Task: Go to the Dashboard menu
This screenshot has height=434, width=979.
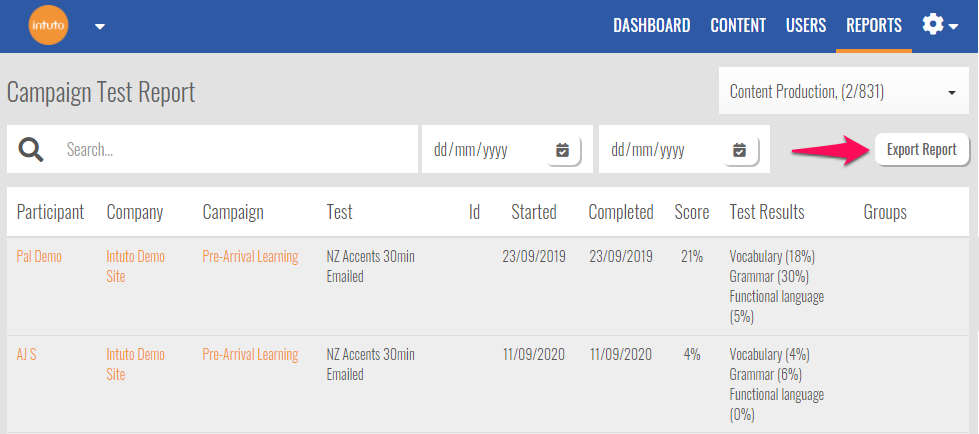Action: 651,26
